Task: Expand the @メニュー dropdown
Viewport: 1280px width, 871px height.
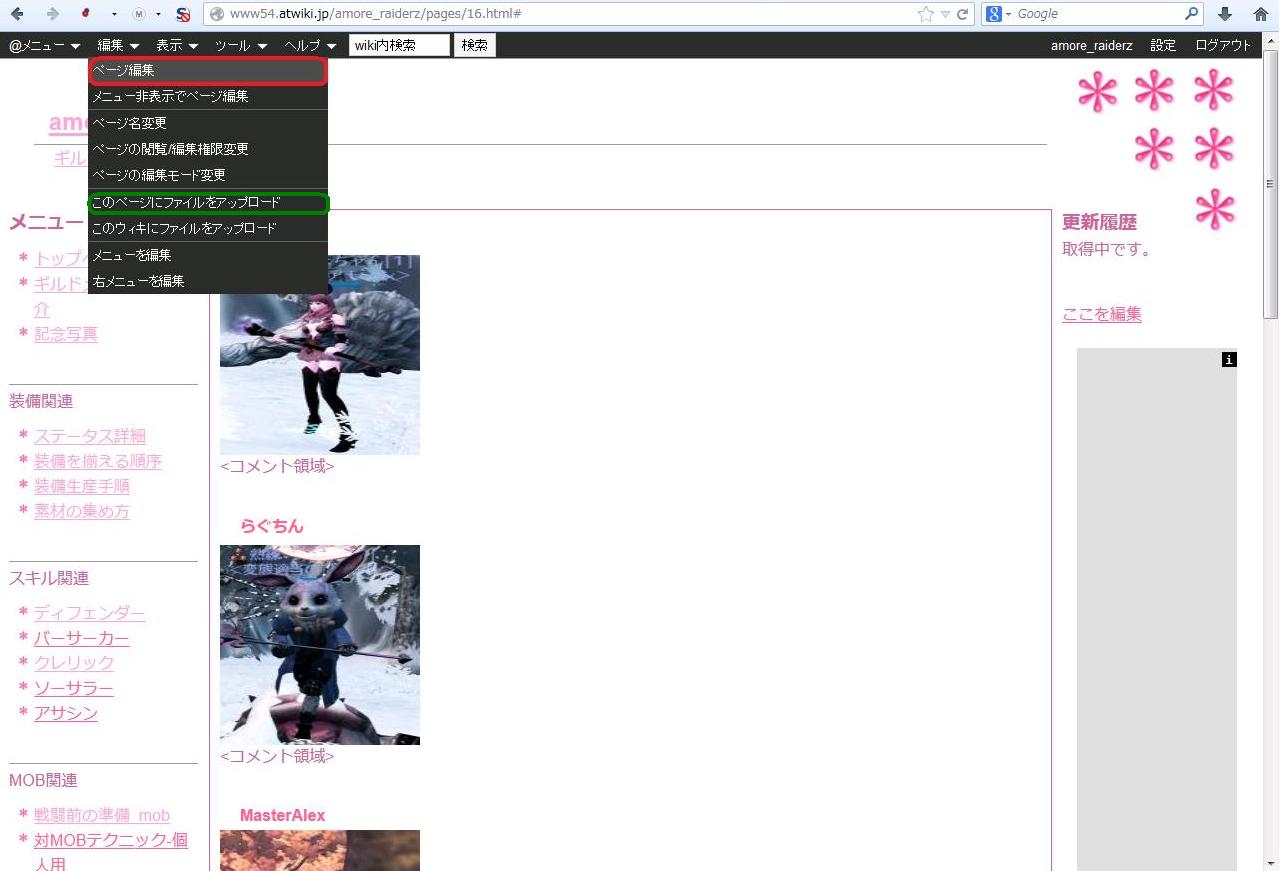Action: (x=44, y=46)
